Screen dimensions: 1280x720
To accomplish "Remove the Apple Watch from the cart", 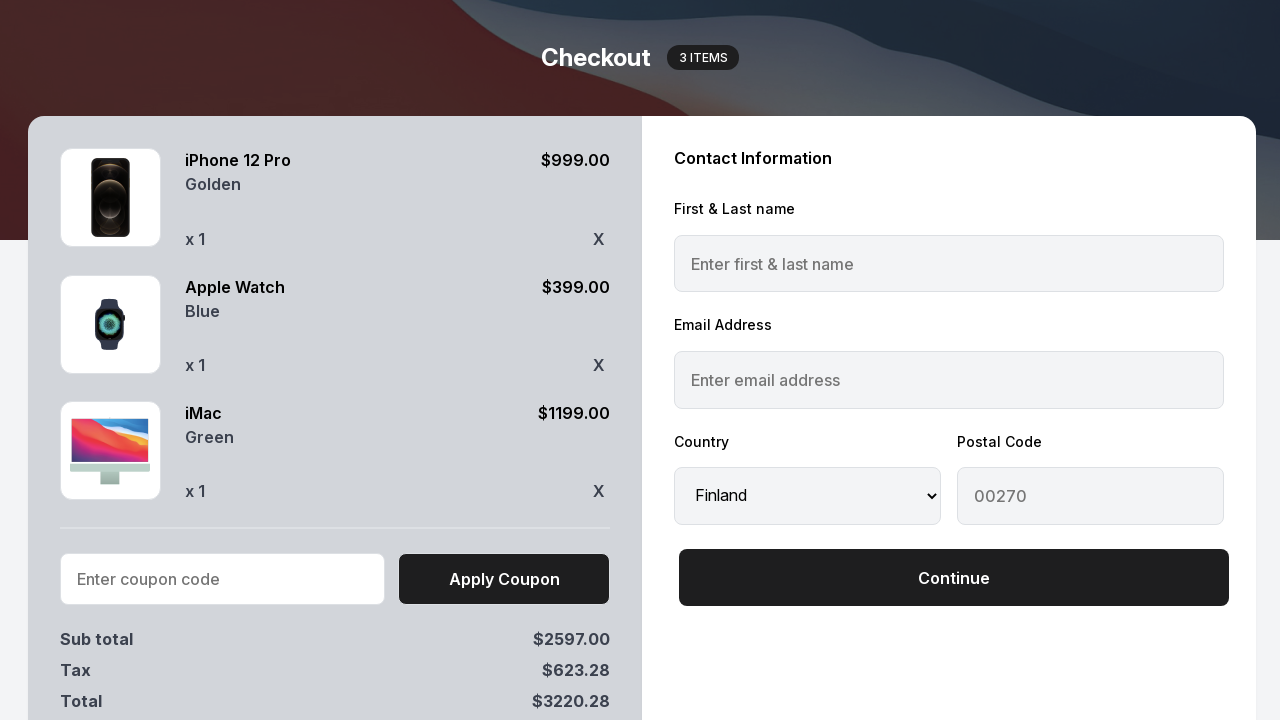I will pos(598,365).
